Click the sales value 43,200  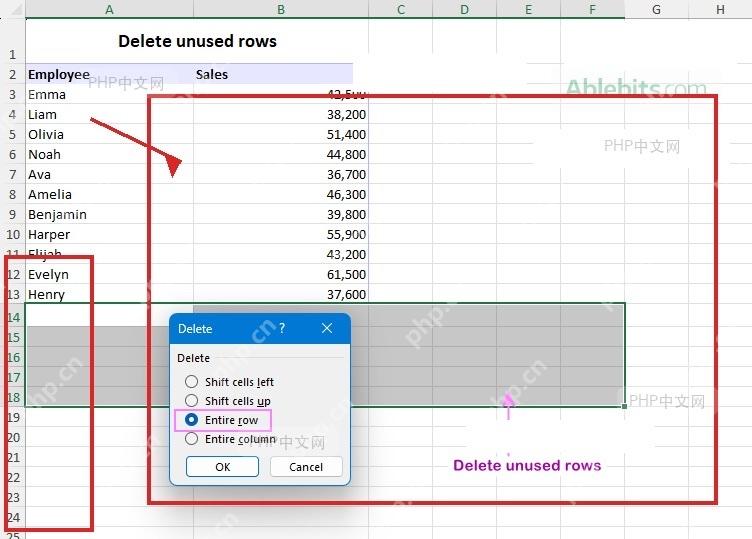point(281,254)
